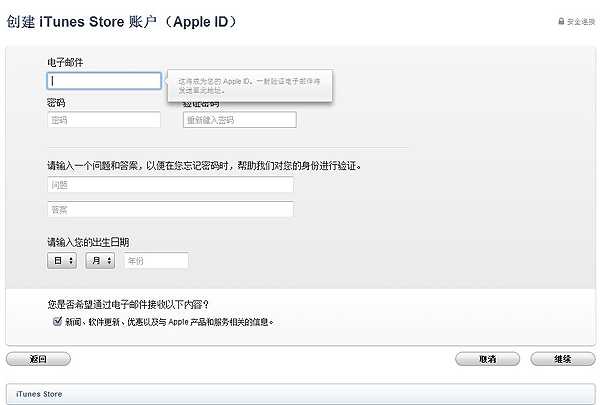
Task: Uncheck the news and software updates checkbox
Action: [x=57, y=322]
